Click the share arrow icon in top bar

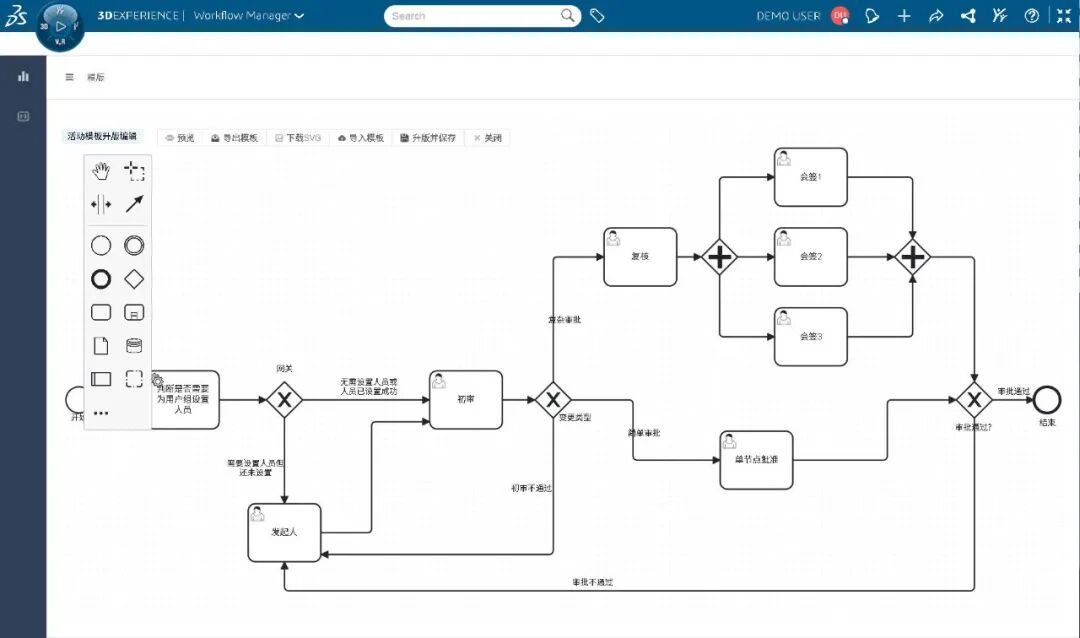click(936, 15)
